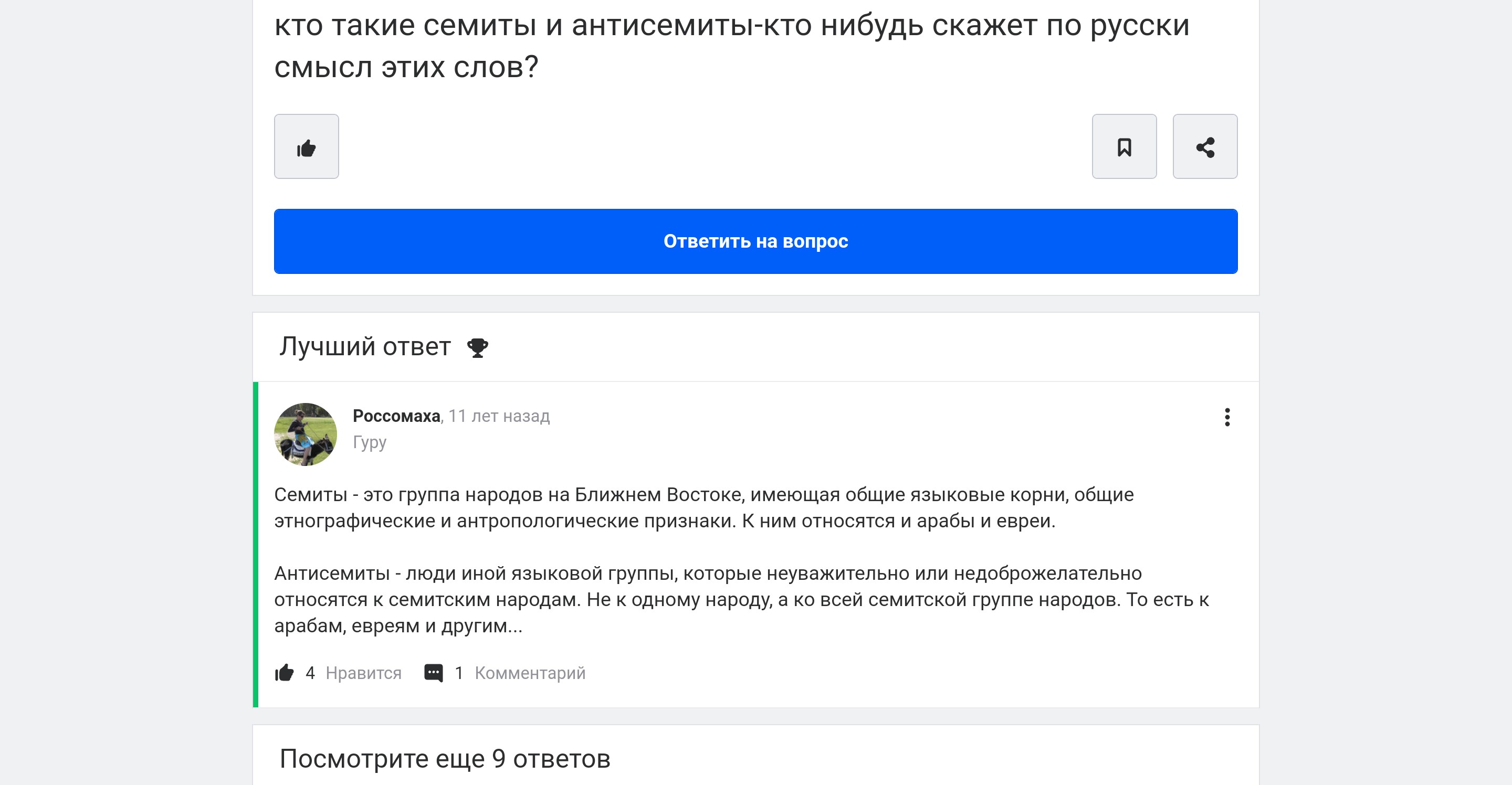Click the paragraph starting with Антисемиты

point(741,600)
